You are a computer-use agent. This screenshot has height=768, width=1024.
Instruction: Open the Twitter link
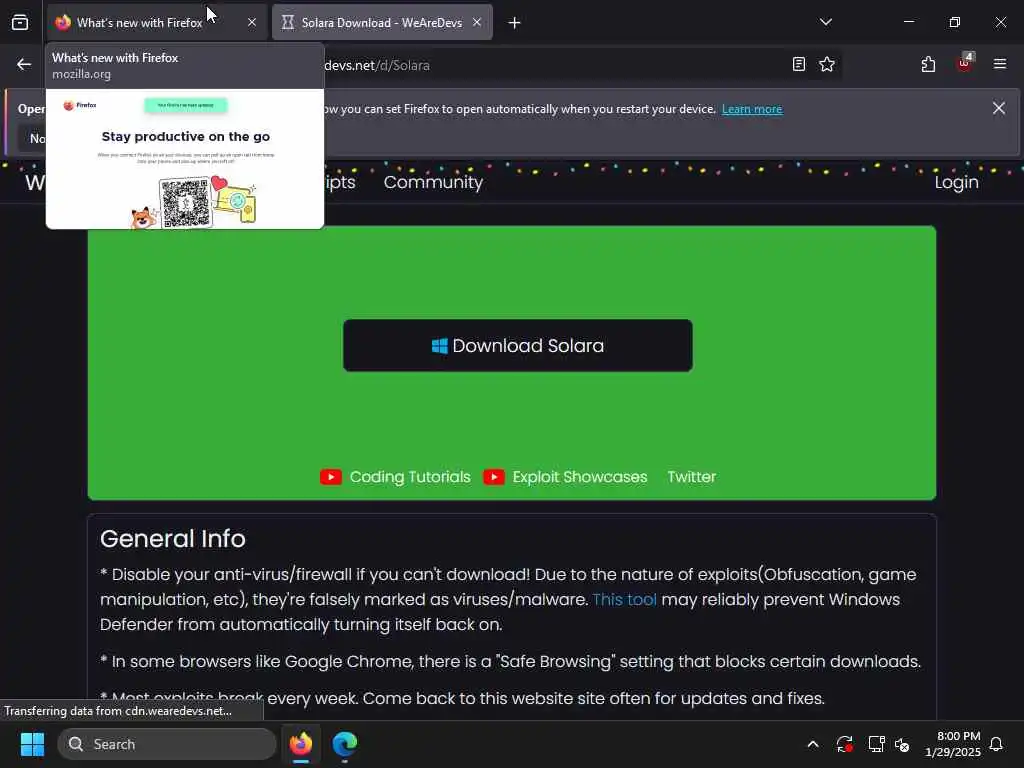point(692,477)
